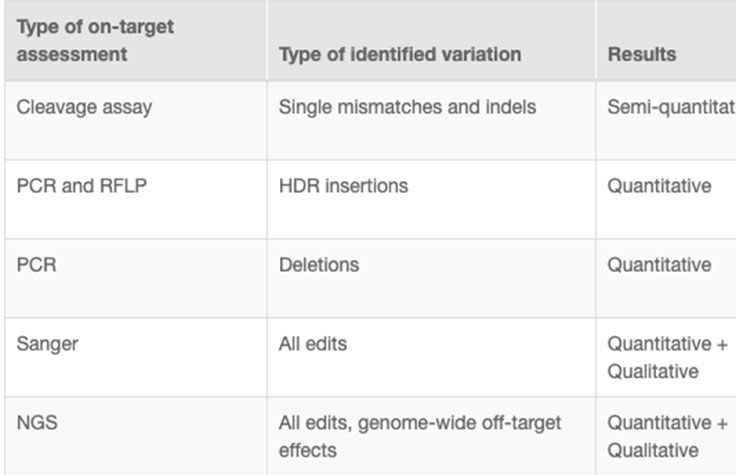Screen dimensions: 736x475
Task: Click the 'HDR insertions' cell
Action: click(x=343, y=185)
